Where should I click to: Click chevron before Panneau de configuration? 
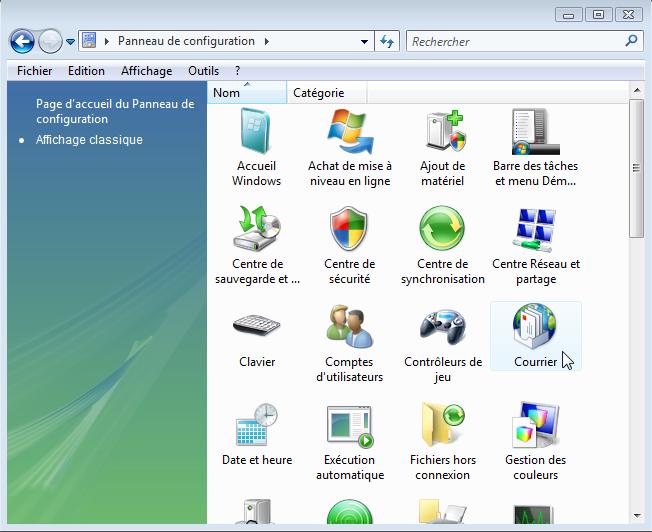[x=107, y=41]
